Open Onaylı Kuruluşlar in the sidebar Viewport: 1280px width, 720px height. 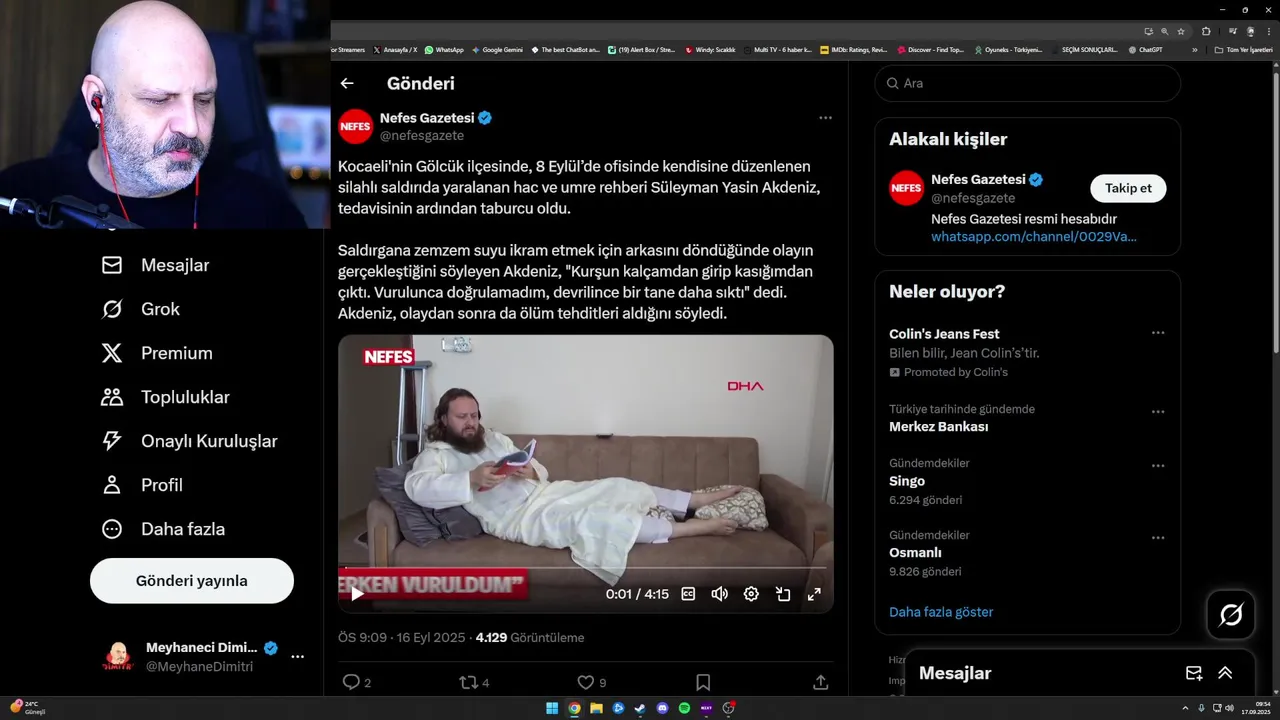click(189, 441)
